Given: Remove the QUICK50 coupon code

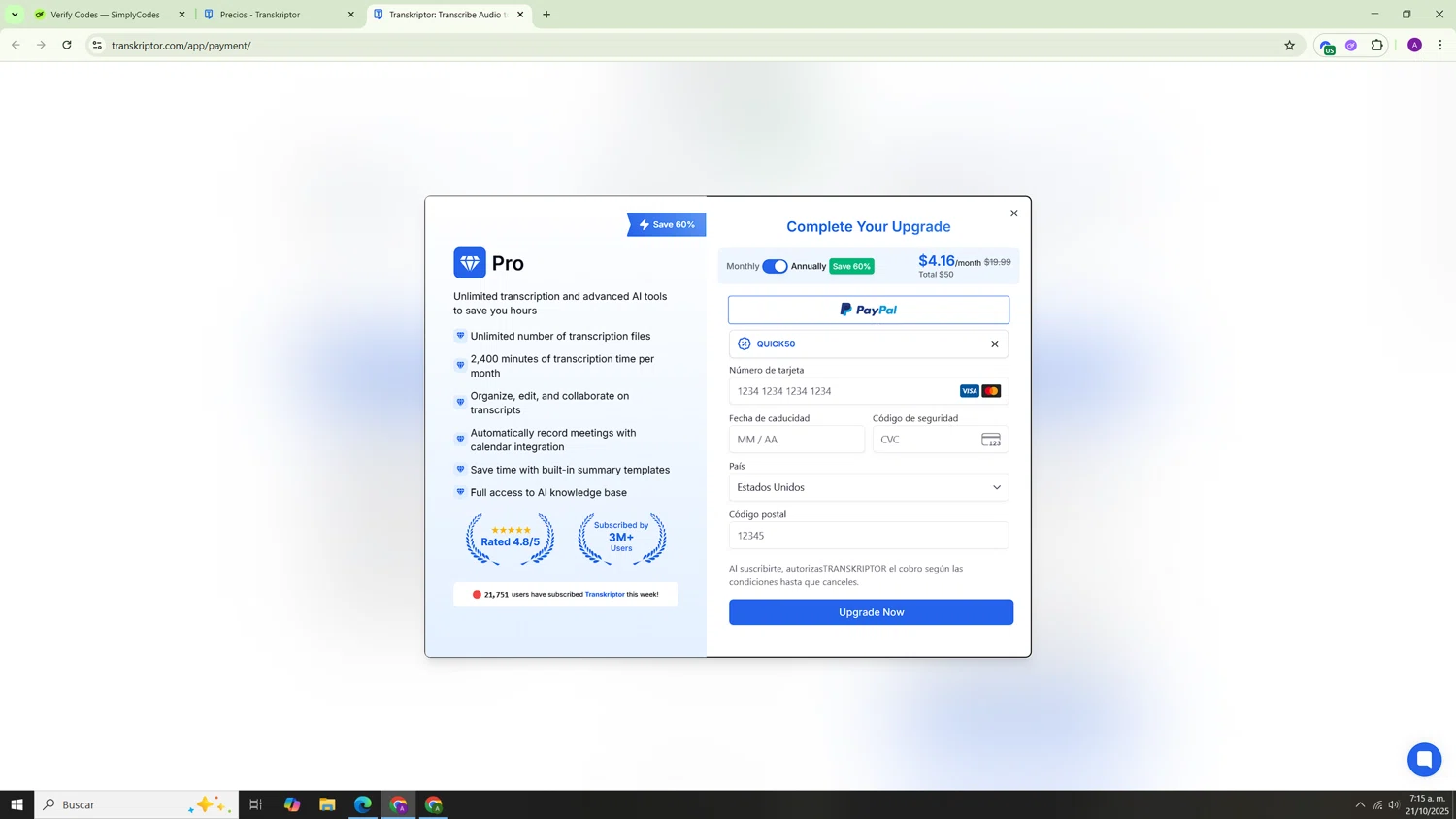Looking at the screenshot, I should tap(995, 344).
